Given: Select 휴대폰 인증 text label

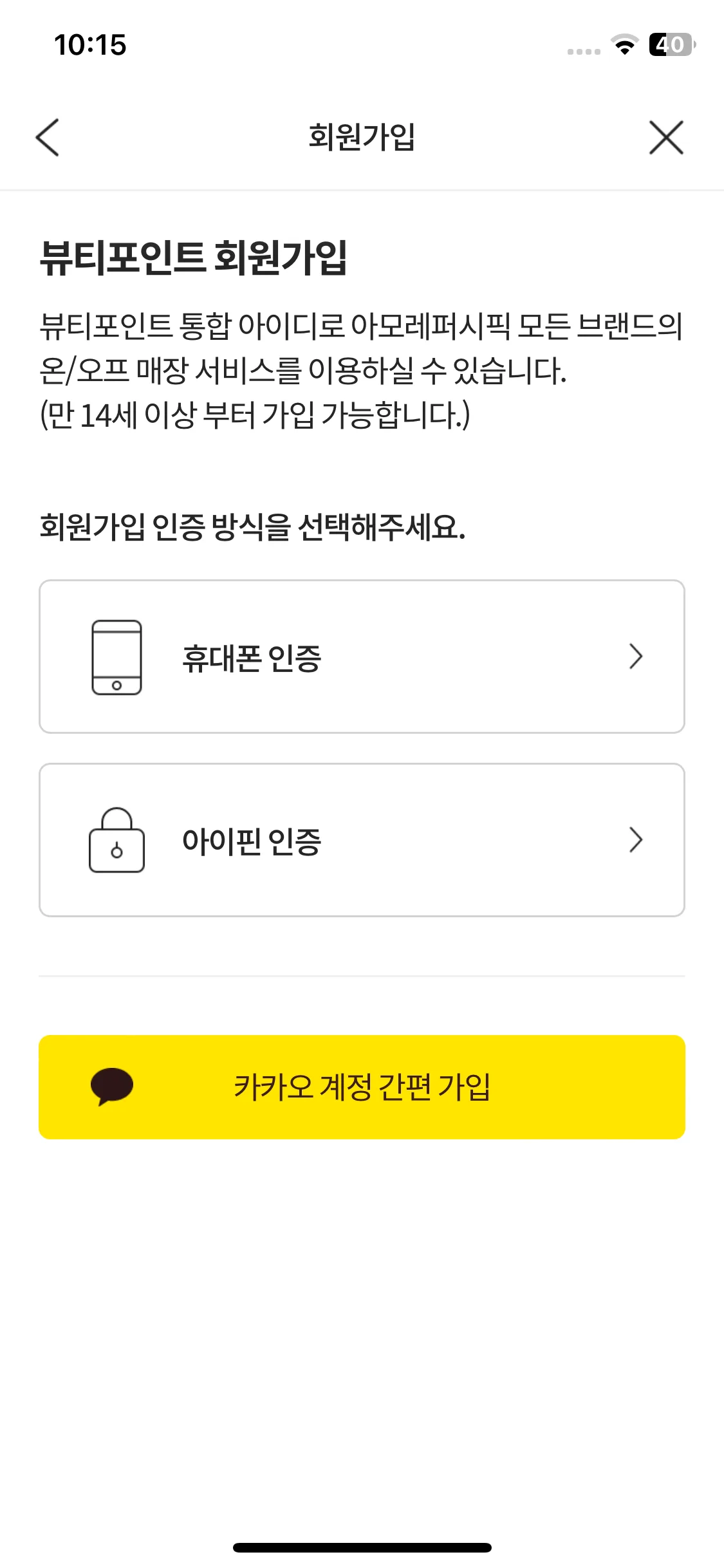Looking at the screenshot, I should (x=252, y=658).
